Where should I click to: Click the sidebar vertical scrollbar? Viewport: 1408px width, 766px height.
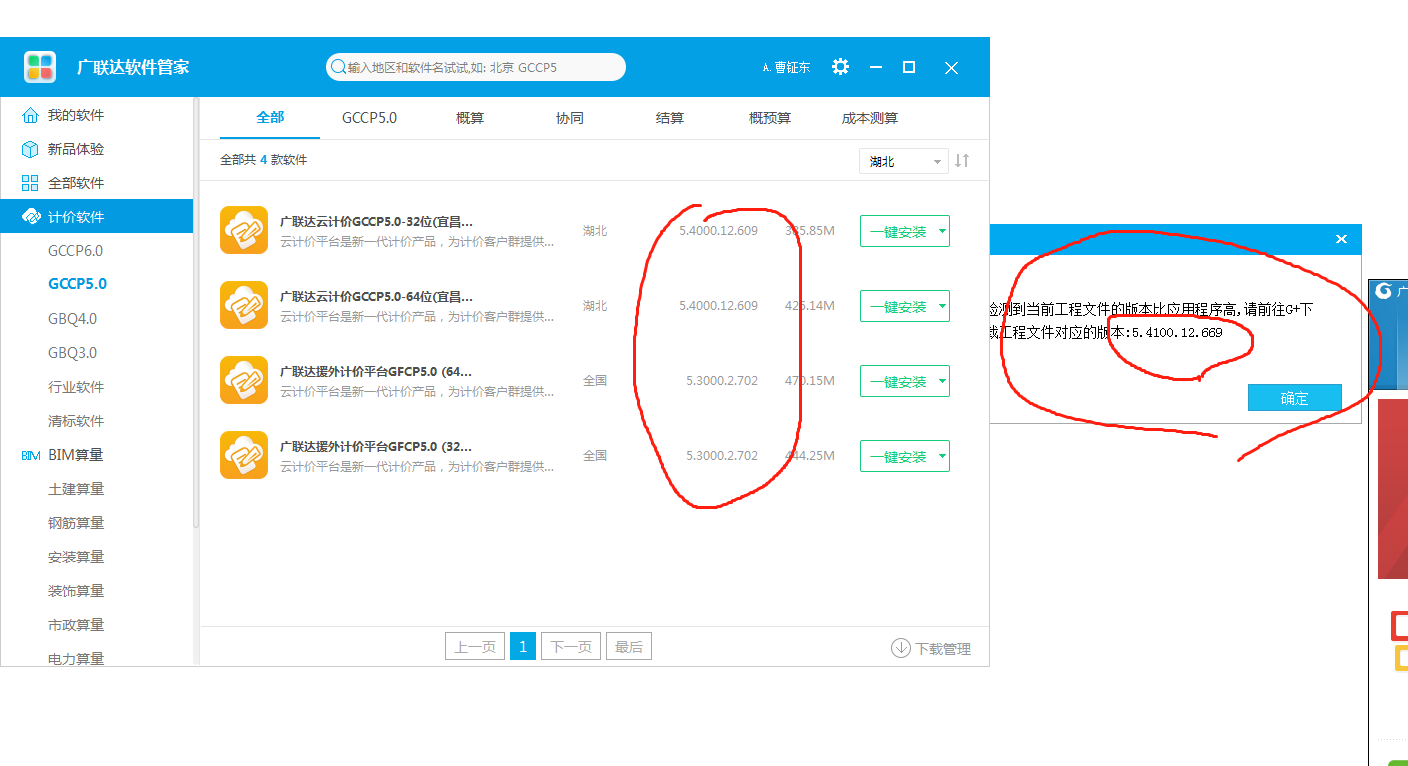point(196,312)
